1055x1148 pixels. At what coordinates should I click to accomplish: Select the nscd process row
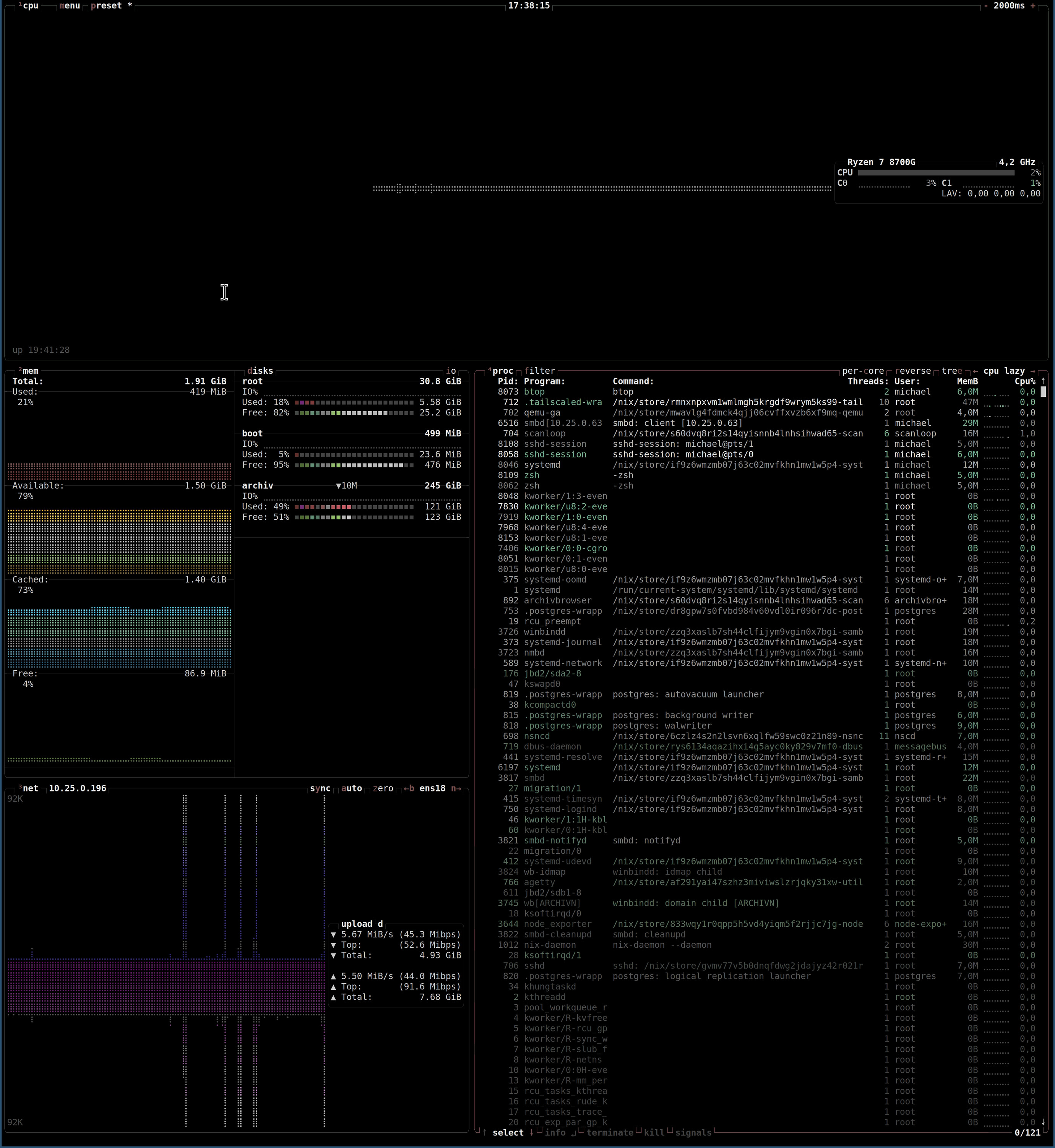766,736
